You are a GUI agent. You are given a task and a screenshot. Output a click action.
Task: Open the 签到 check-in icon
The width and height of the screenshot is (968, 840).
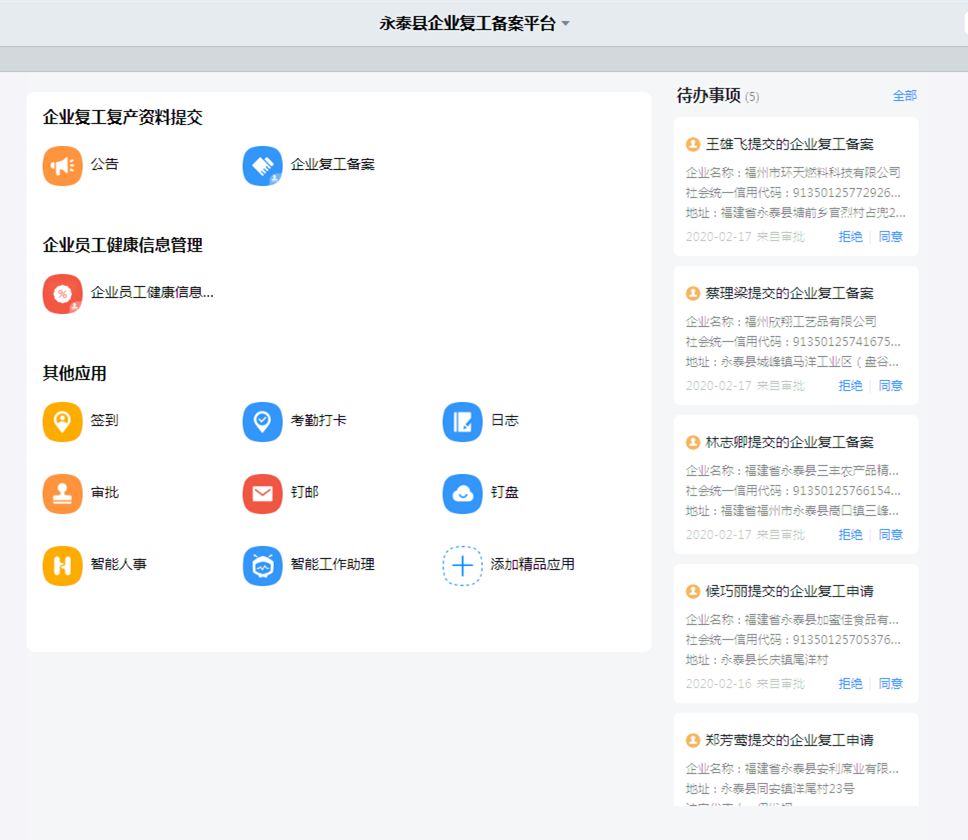point(62,422)
